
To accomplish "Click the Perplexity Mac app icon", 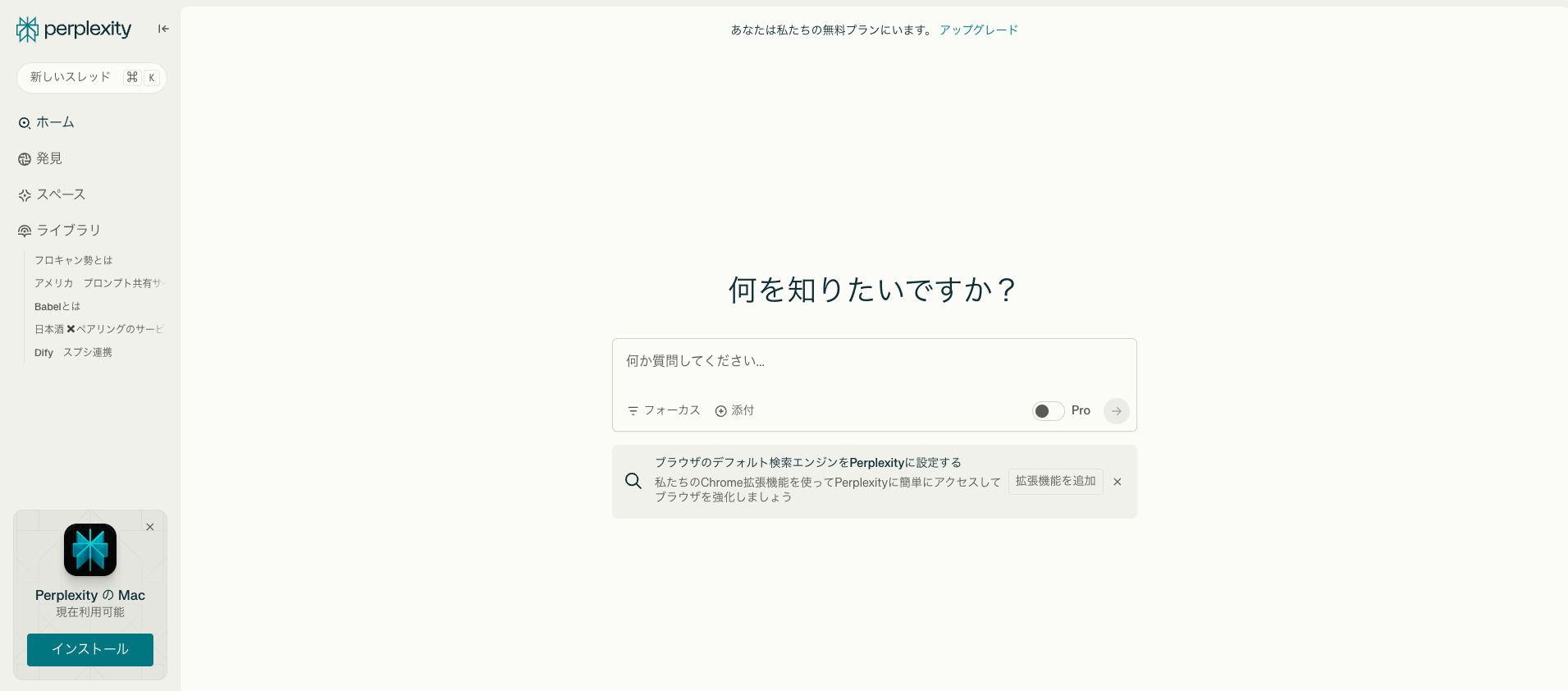I will pyautogui.click(x=90, y=550).
